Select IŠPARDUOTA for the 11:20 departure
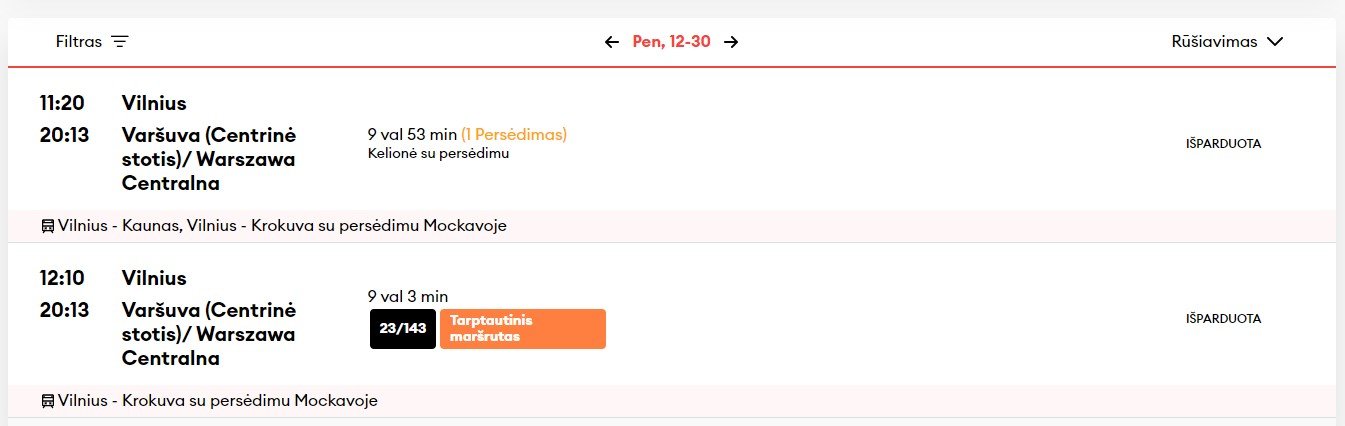 (1223, 143)
